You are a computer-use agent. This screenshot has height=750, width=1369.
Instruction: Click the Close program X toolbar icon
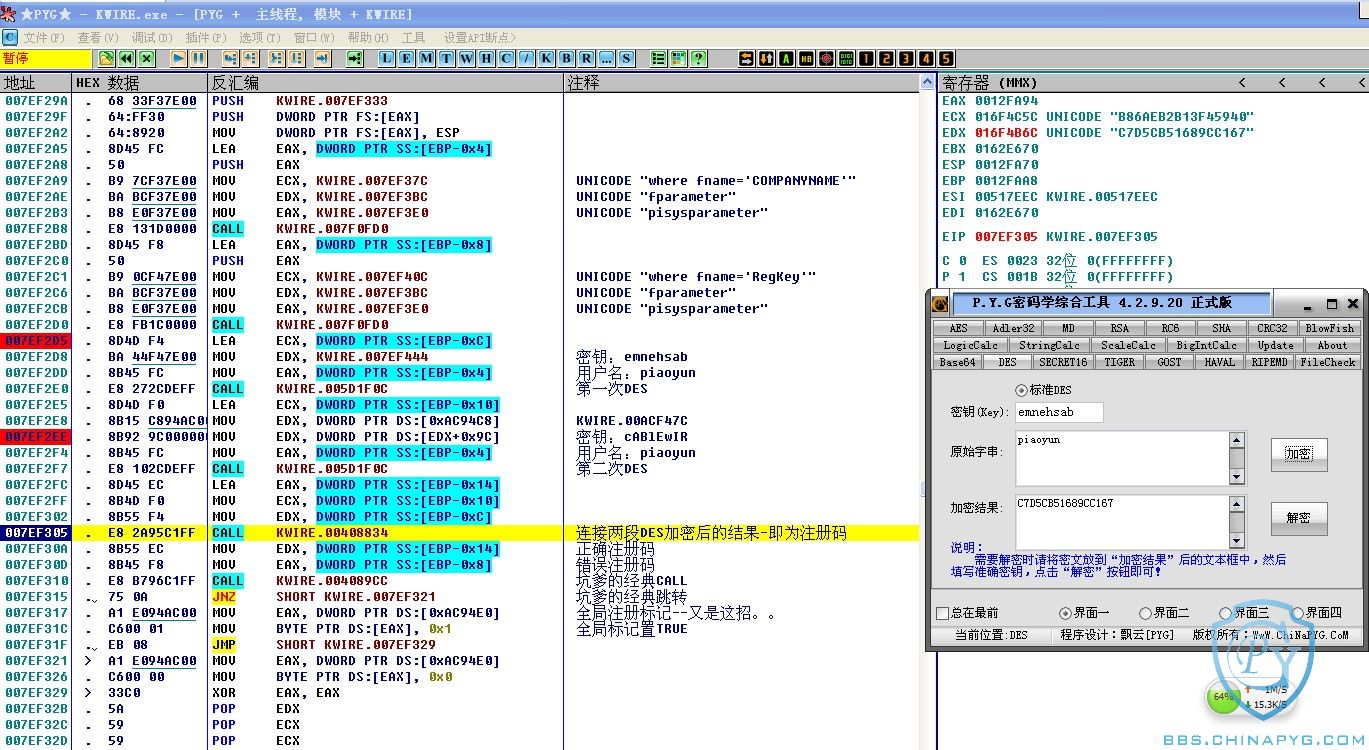tap(147, 58)
